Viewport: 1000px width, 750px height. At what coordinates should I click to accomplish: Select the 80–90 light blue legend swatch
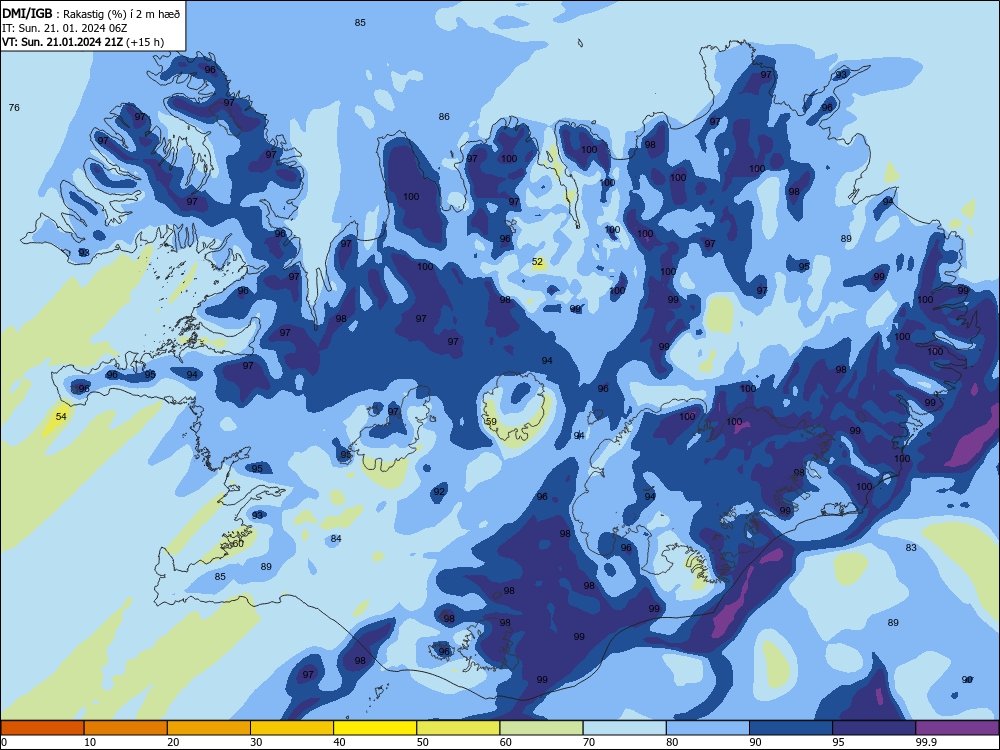(x=708, y=728)
